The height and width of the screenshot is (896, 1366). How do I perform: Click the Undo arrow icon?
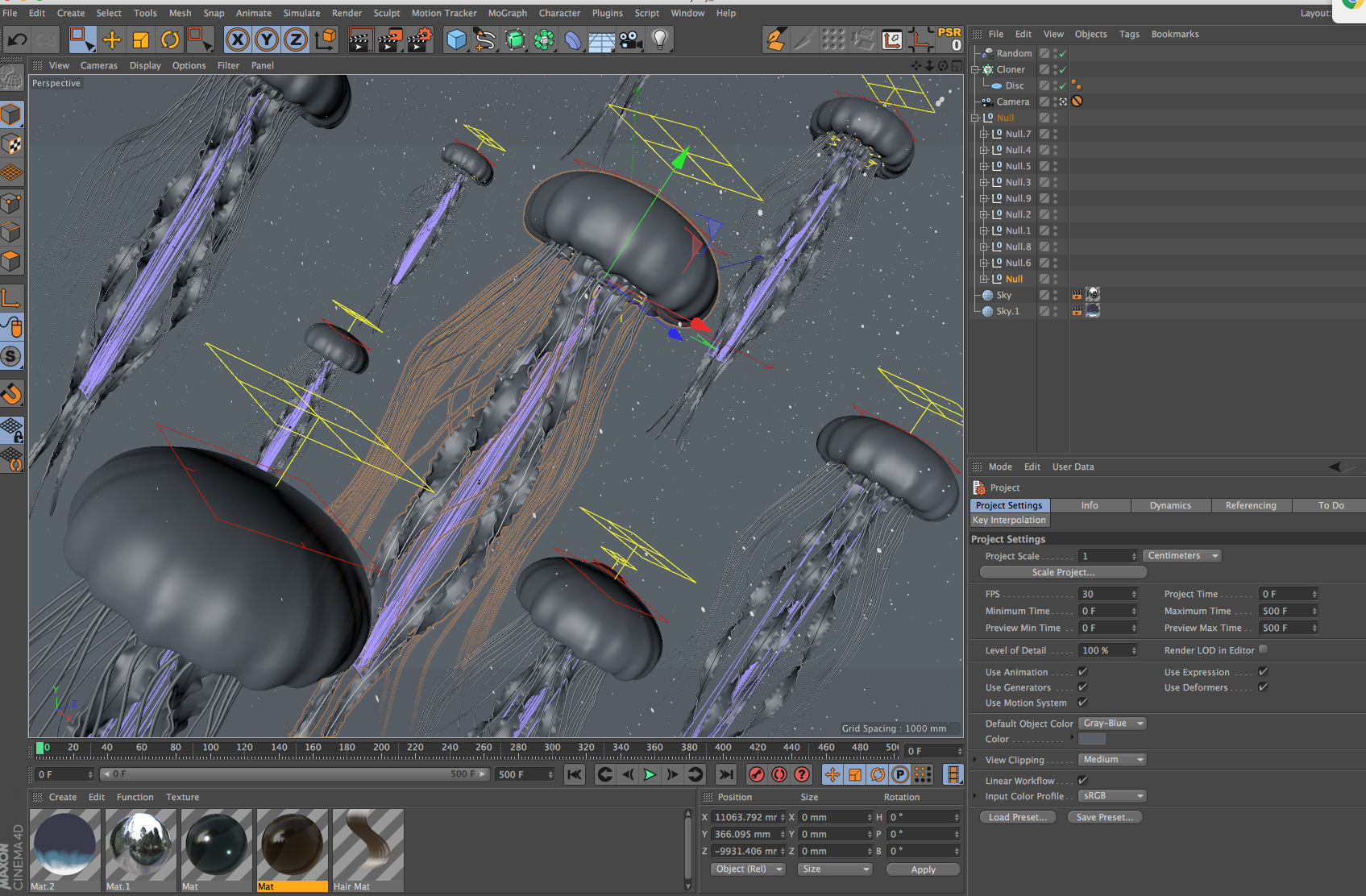(18, 39)
